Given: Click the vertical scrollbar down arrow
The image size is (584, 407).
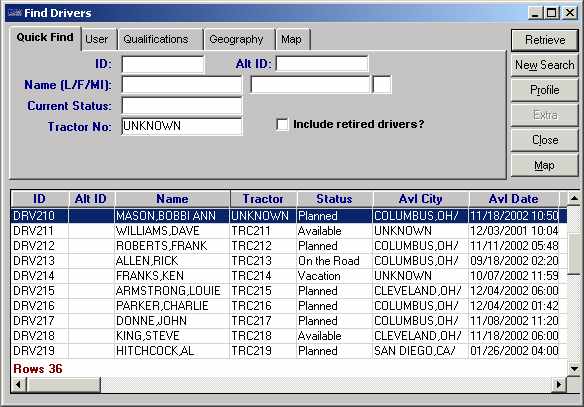Looking at the screenshot, I should pos(574,369).
